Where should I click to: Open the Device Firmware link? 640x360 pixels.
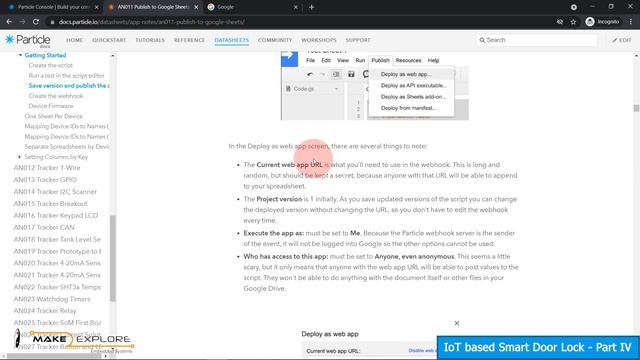point(51,106)
